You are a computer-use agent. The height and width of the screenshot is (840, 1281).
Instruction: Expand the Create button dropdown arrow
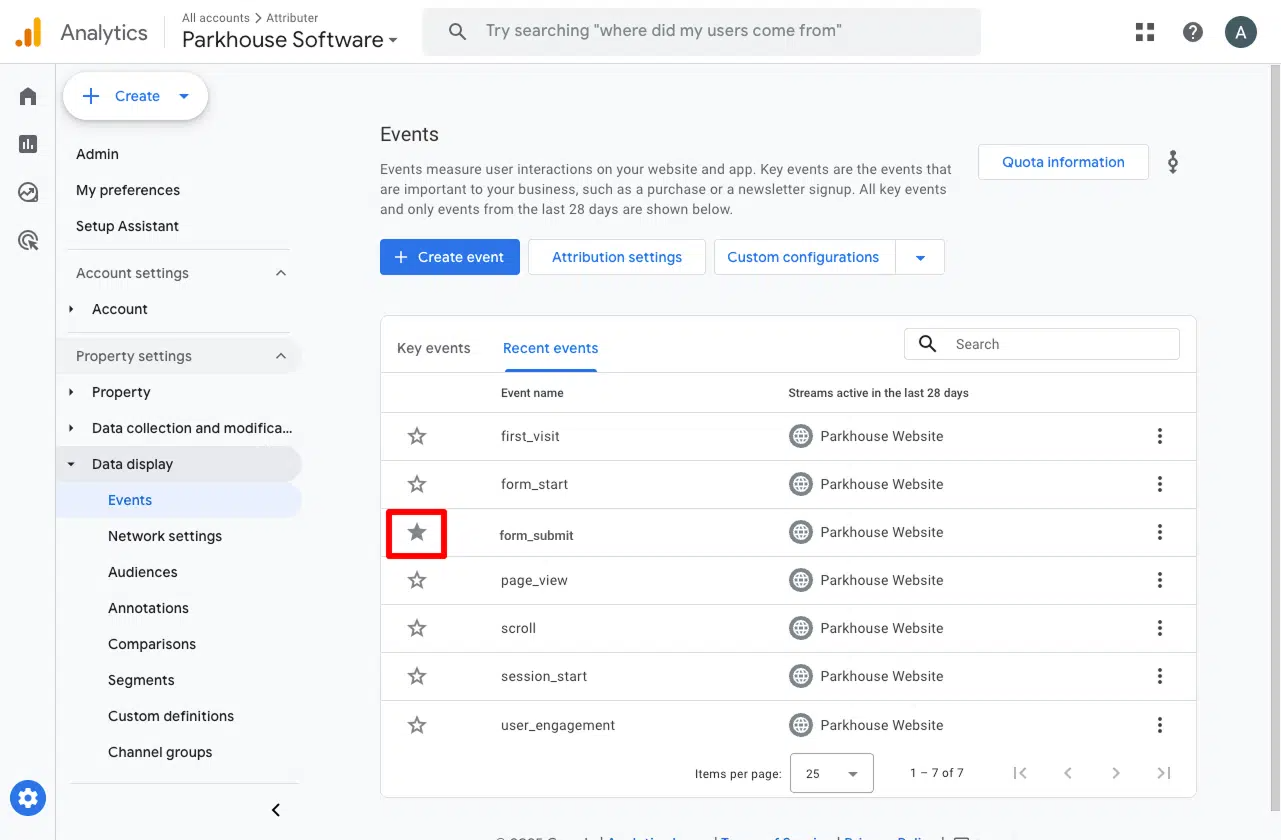click(x=184, y=96)
